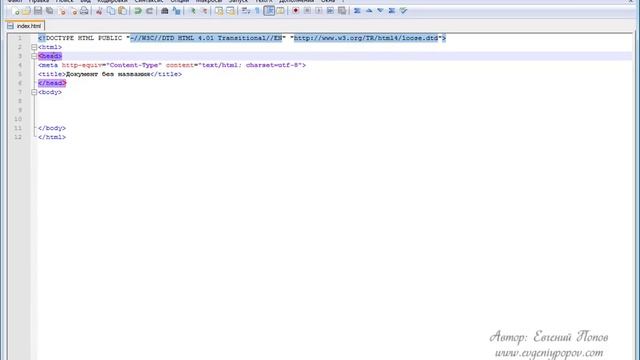The image size is (640, 360).
Task: Click the meta http-equiv line
Action: click(x=171, y=65)
